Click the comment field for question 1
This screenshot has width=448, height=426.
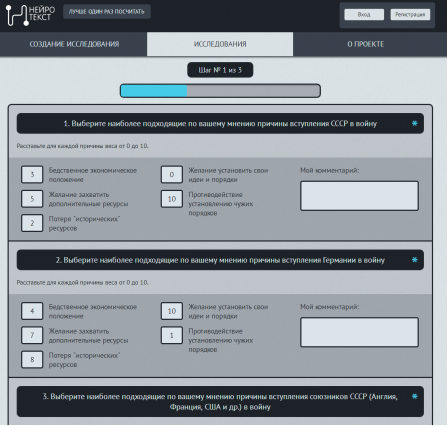pyautogui.click(x=359, y=196)
